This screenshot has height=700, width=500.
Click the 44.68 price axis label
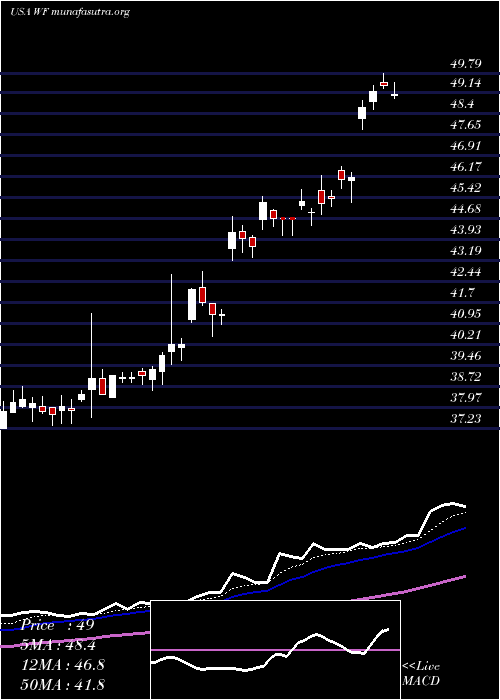[x=466, y=208]
